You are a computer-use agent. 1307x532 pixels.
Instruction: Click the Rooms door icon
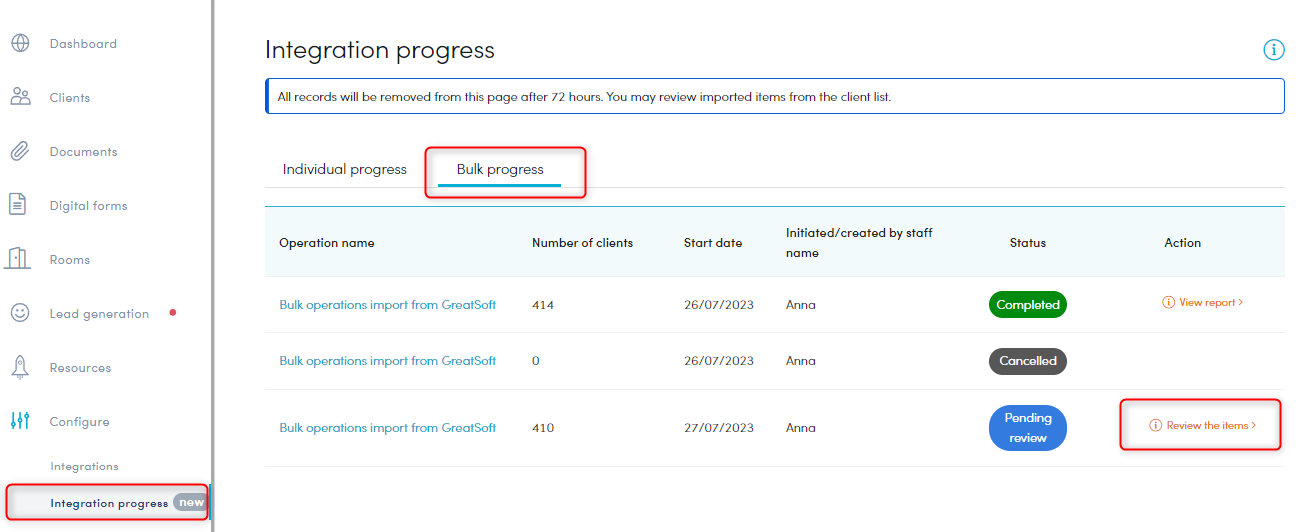pos(19,259)
